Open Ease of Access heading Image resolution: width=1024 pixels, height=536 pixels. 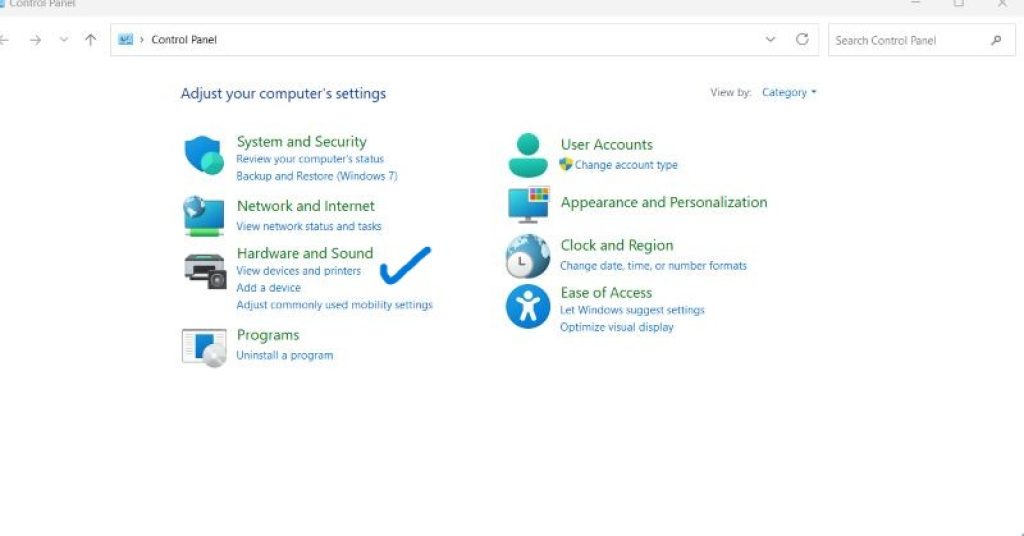point(606,292)
